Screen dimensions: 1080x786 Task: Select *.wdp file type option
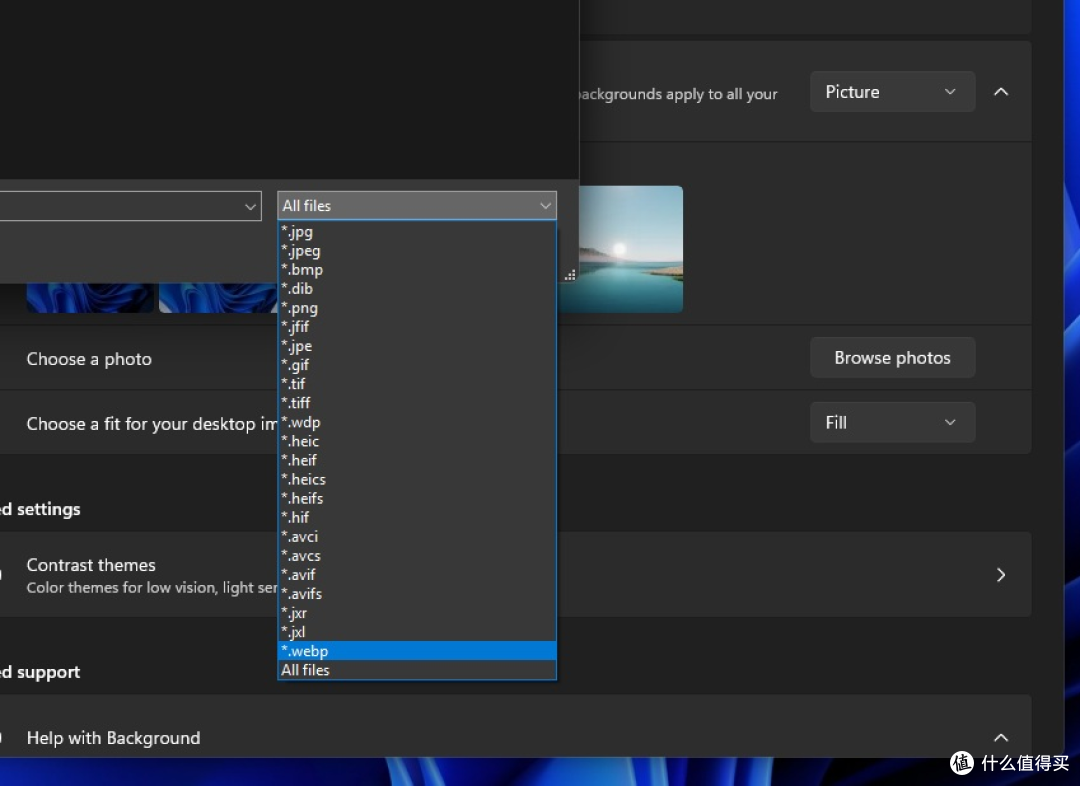pyautogui.click(x=417, y=422)
